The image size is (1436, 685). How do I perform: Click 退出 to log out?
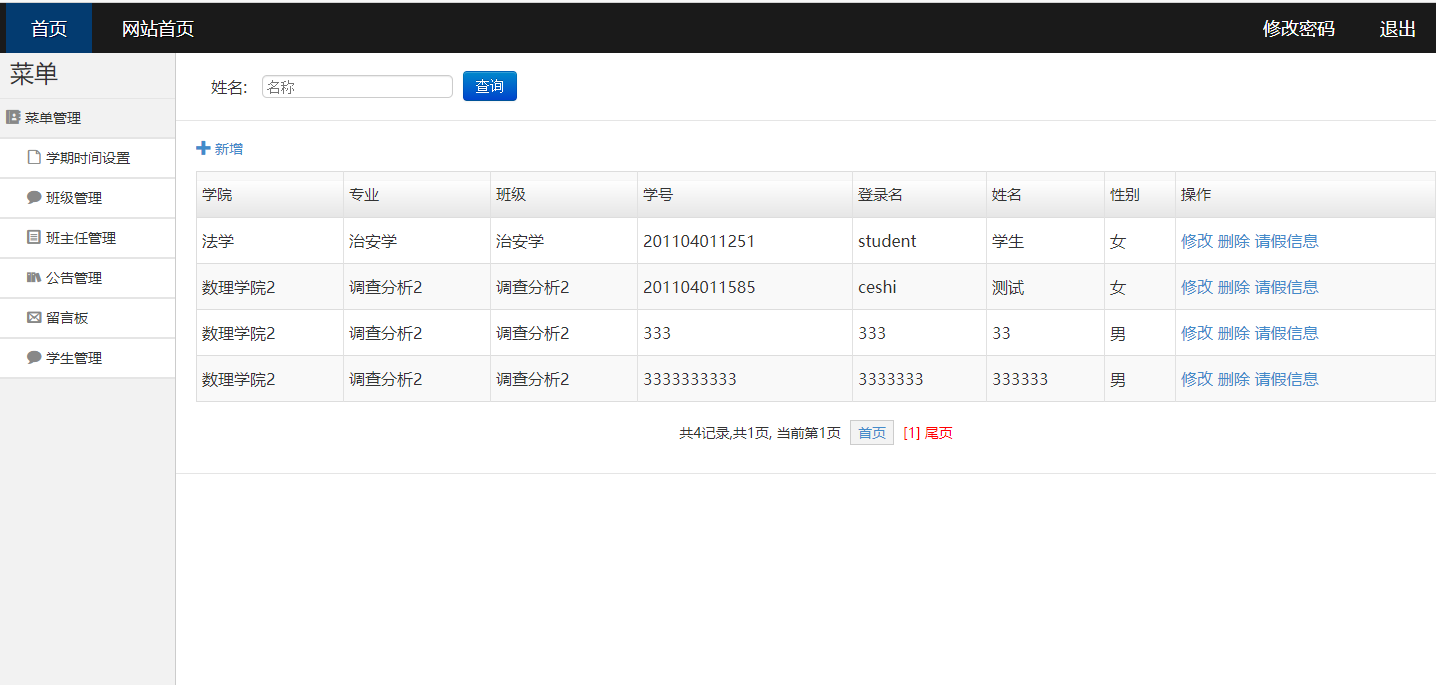[x=1396, y=29]
